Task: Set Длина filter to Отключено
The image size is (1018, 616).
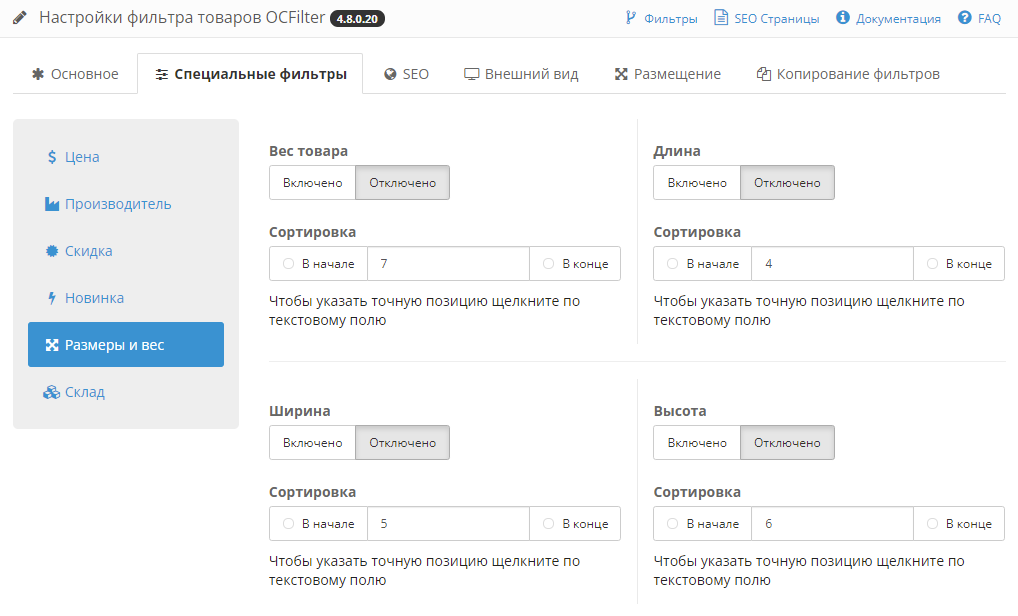Action: (x=787, y=183)
